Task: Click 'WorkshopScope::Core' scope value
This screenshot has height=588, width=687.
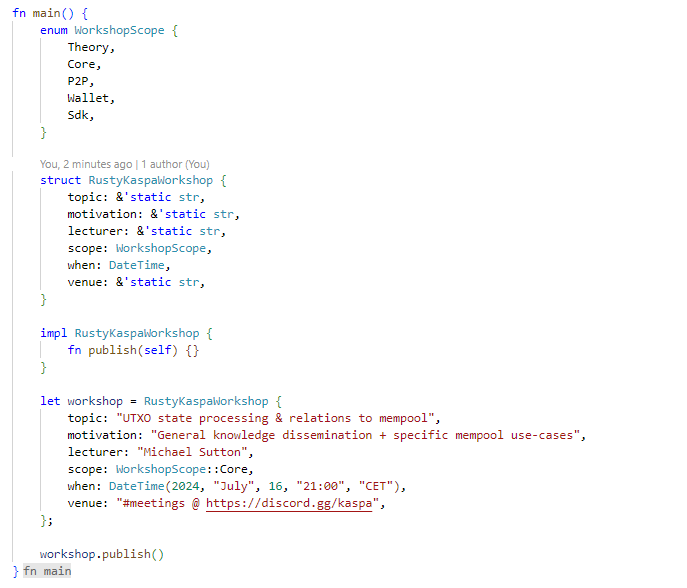Action: click(x=182, y=470)
